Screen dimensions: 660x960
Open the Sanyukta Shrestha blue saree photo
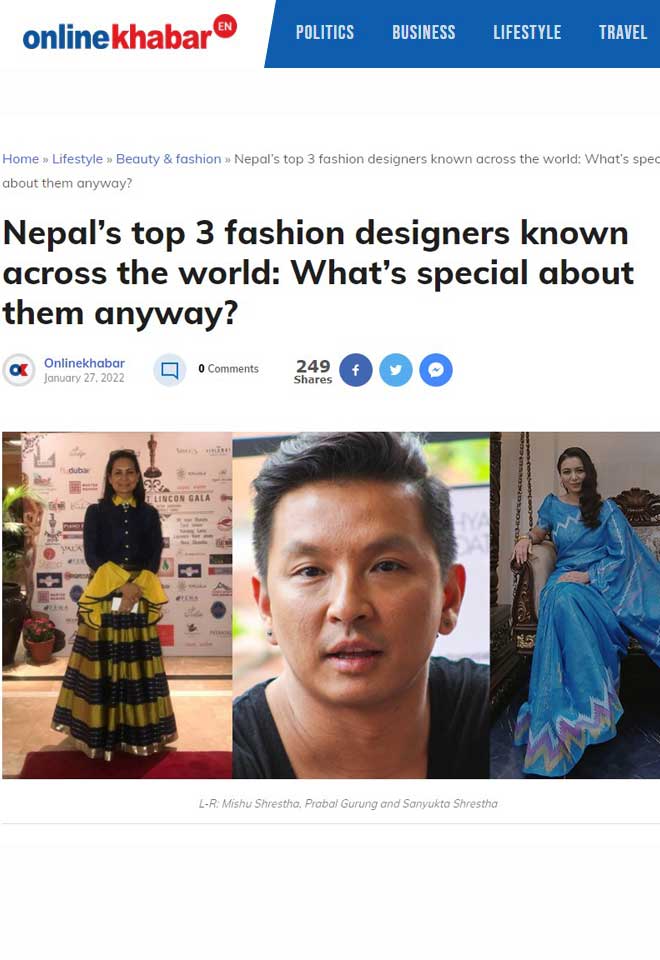tap(575, 605)
